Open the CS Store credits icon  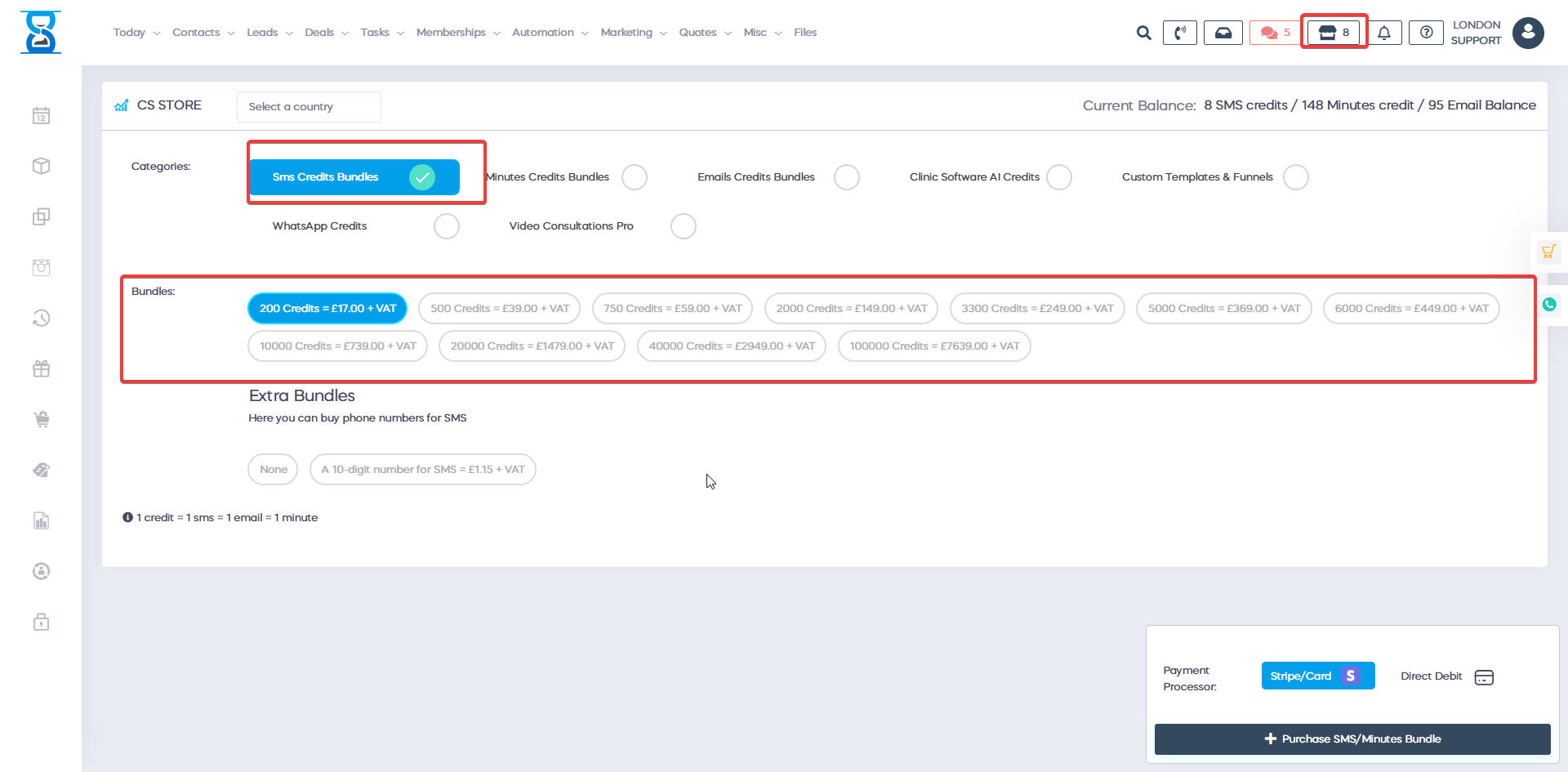tap(1334, 33)
